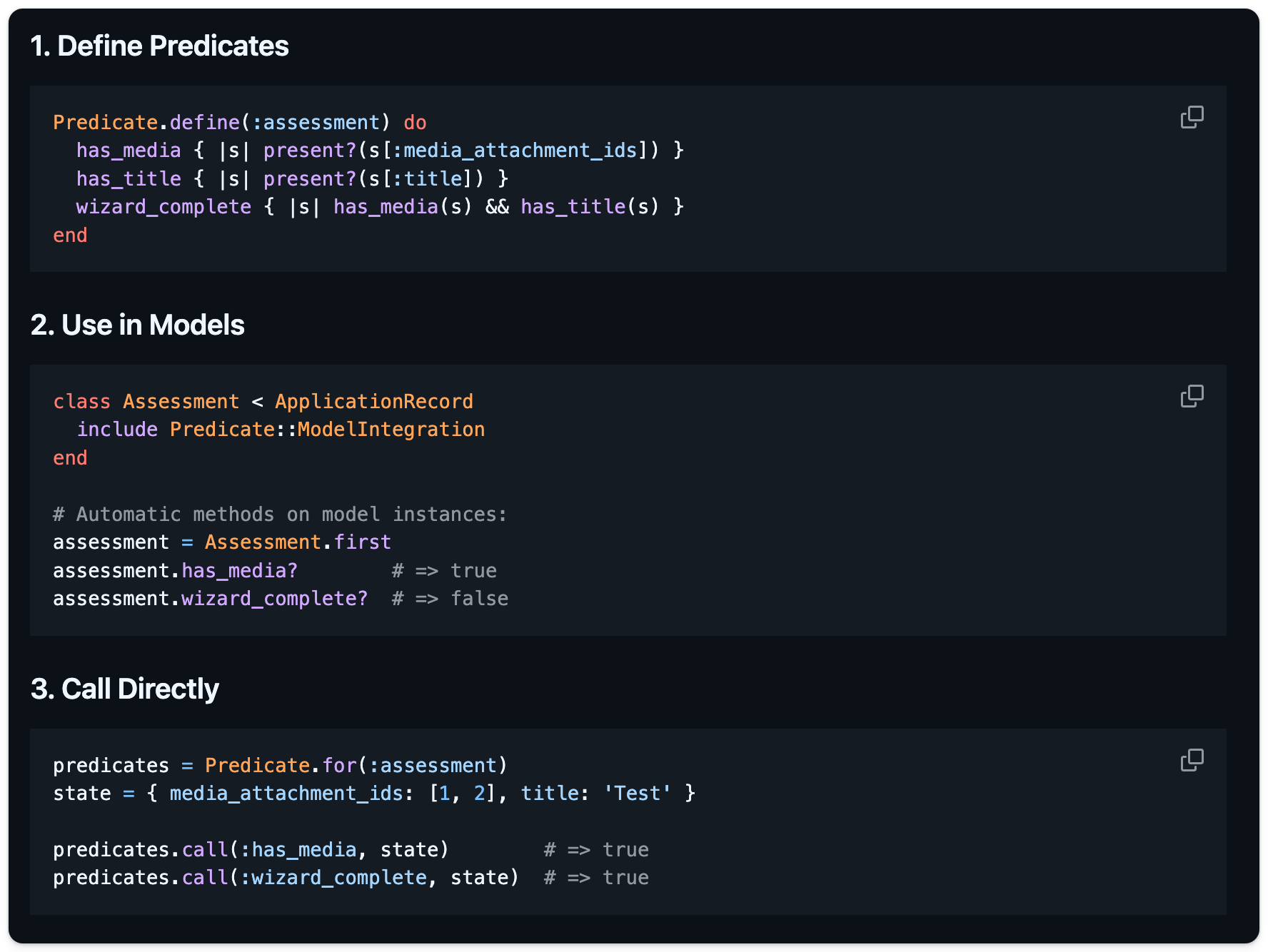This screenshot has height=952, width=1268.
Task: Click the wizard_complete predicate definition line
Action: click(x=379, y=207)
